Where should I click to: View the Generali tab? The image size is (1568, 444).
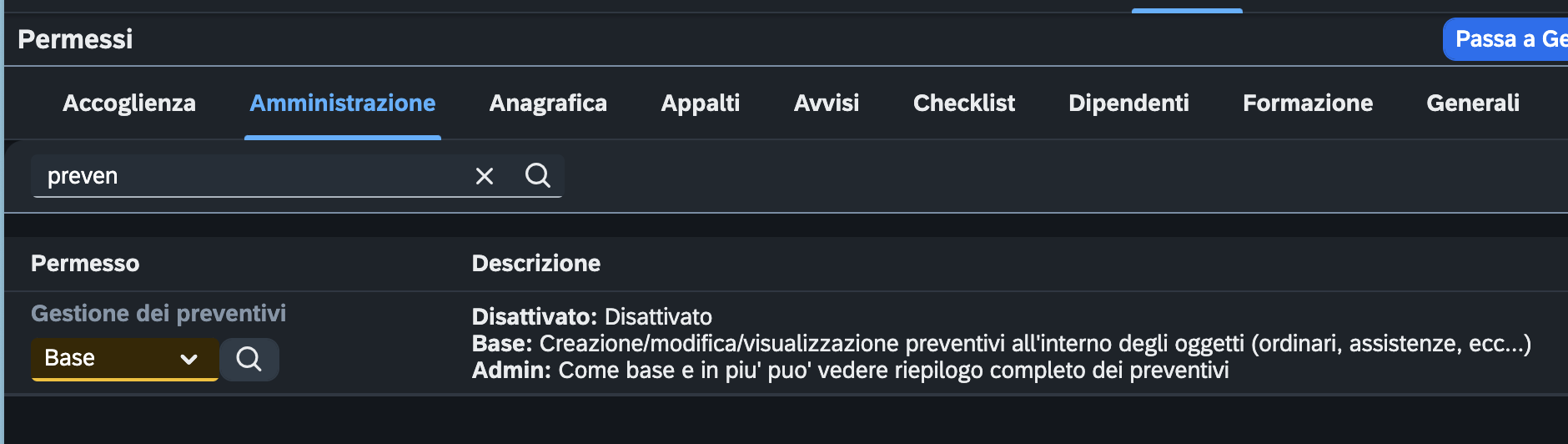1473,103
